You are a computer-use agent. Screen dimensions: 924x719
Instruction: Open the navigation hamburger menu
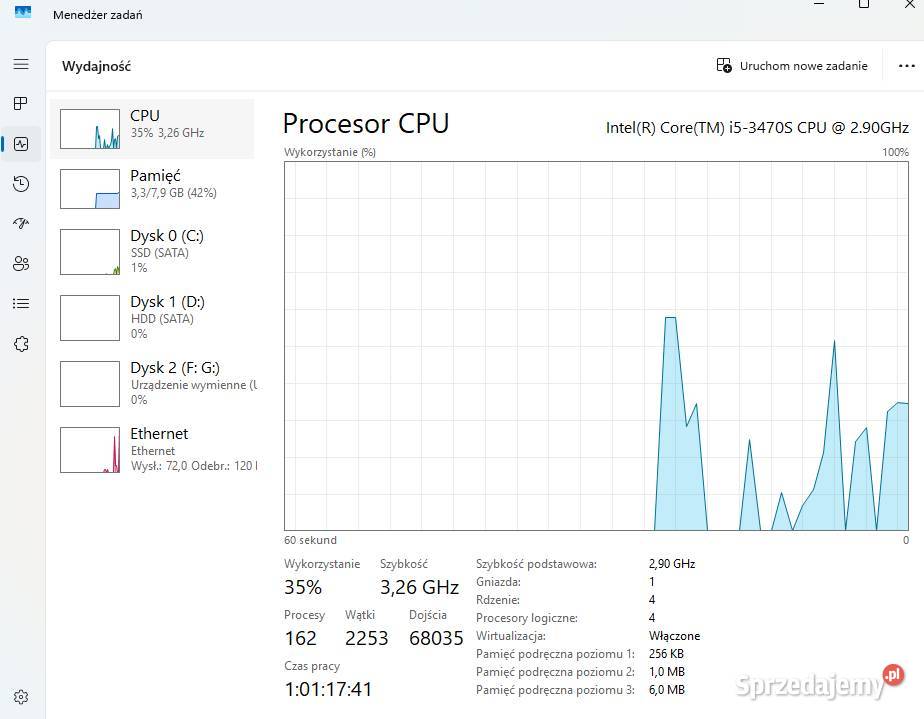[21, 64]
